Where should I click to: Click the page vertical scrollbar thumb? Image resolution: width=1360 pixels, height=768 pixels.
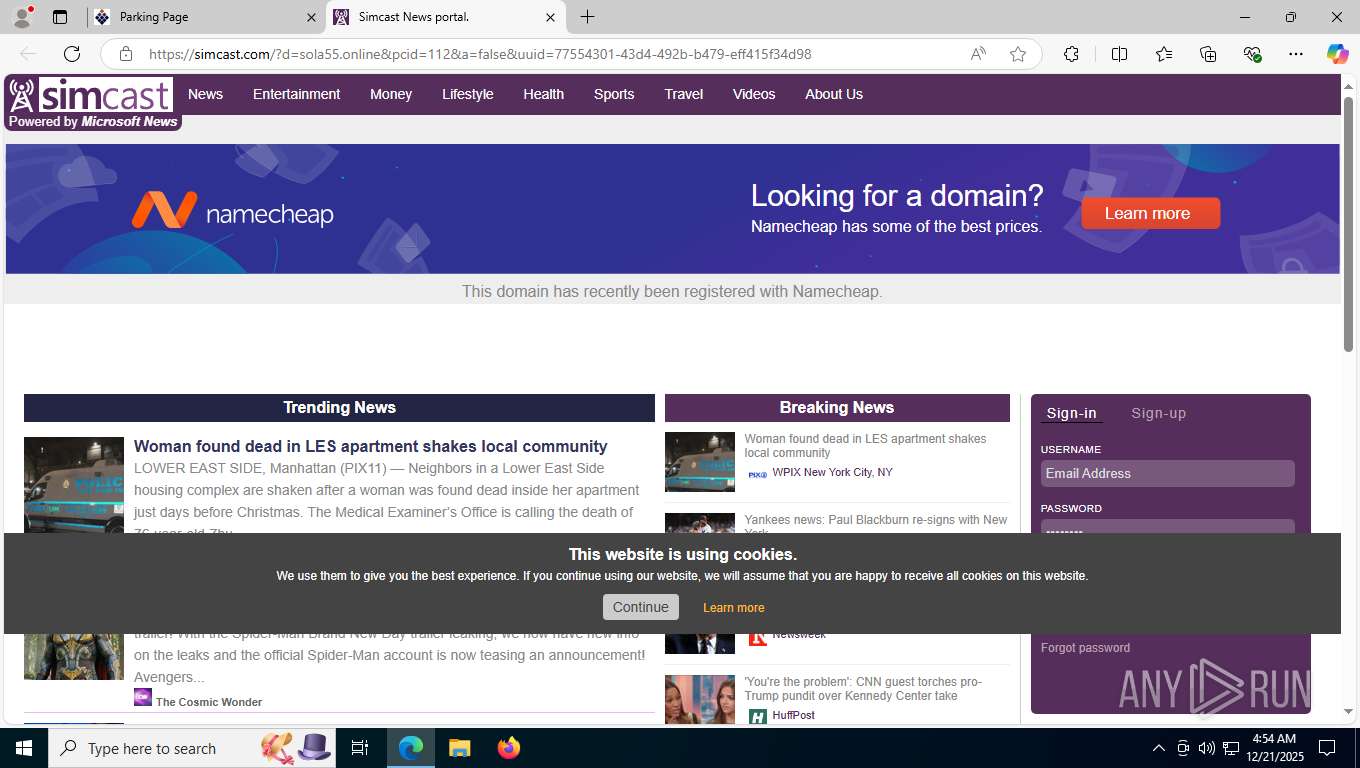(x=1349, y=224)
